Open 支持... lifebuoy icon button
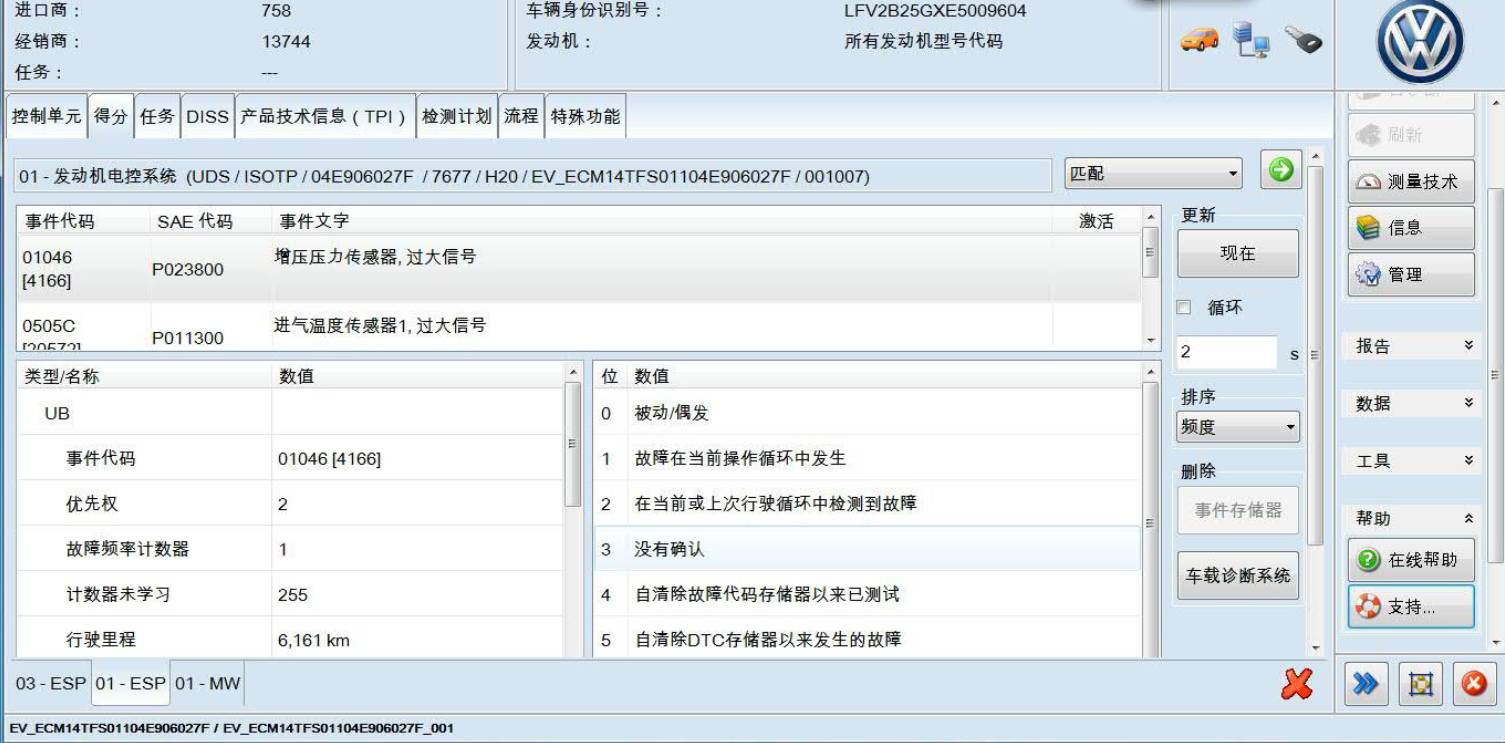The width and height of the screenshot is (1505, 743). coord(1410,607)
